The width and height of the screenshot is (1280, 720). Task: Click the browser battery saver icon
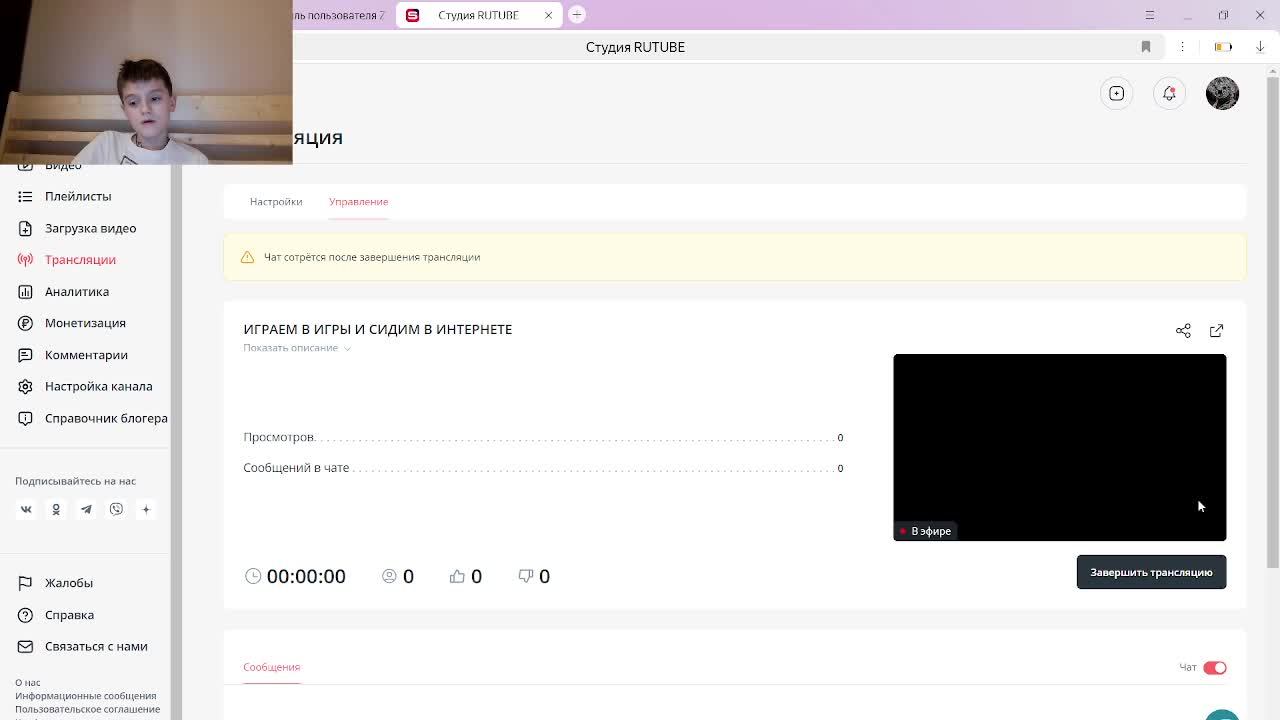coord(1223,47)
